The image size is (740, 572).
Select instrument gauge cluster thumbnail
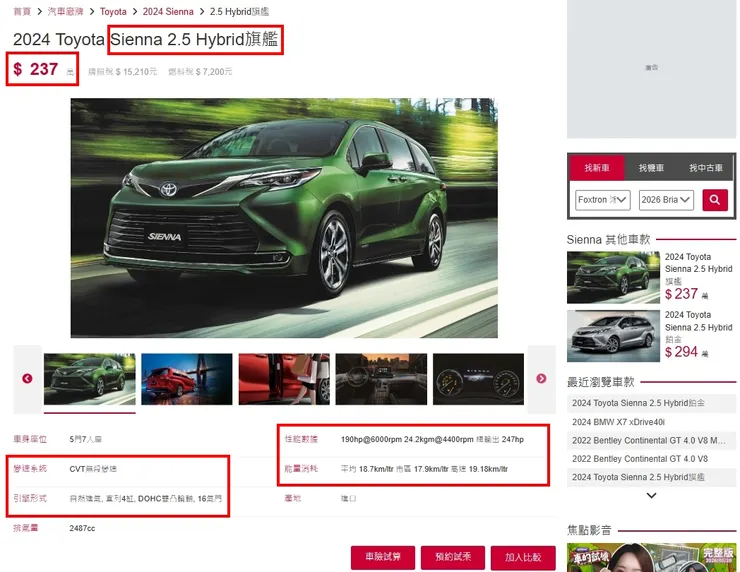tap(479, 379)
